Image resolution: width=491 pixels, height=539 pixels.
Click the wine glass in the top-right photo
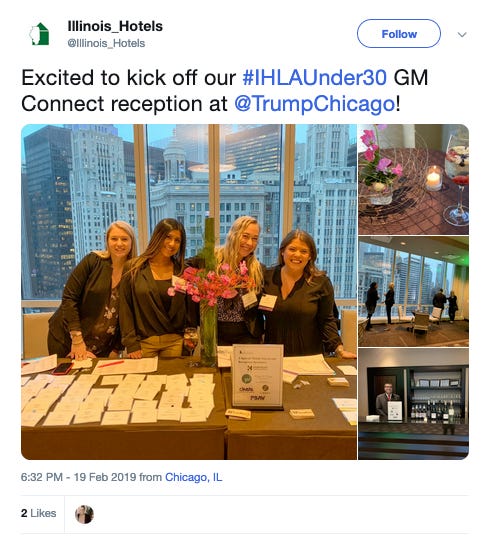point(458,179)
